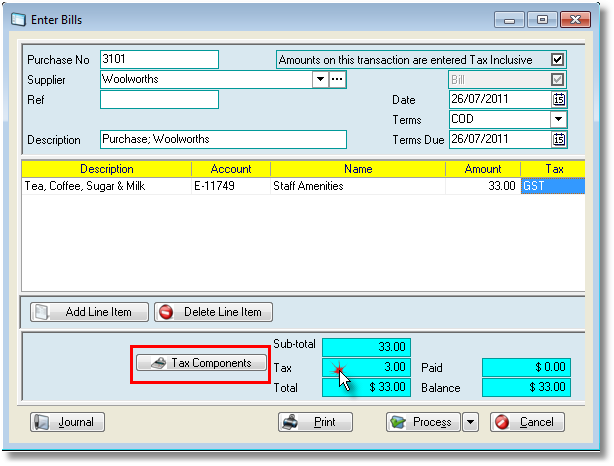The width and height of the screenshot is (614, 466).
Task: Minimize the Enter Bills window
Action: pos(509,20)
